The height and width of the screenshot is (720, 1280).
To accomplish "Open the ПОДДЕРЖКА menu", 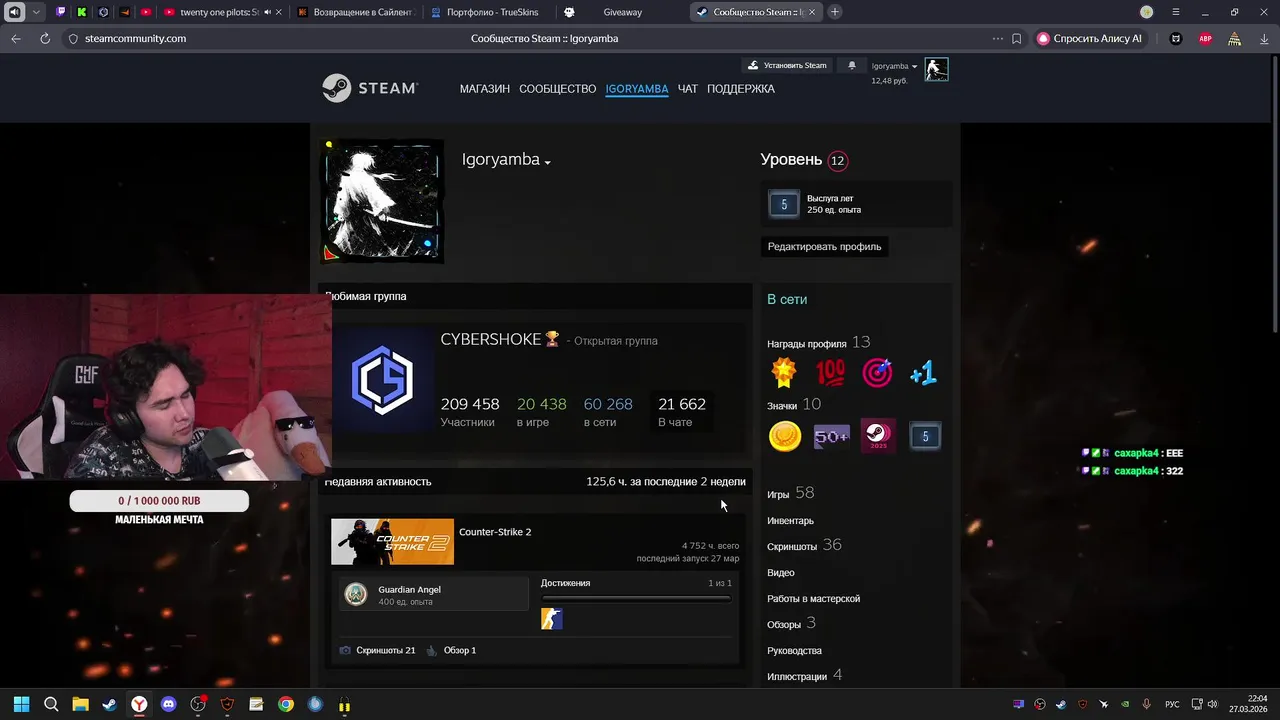I will [740, 89].
